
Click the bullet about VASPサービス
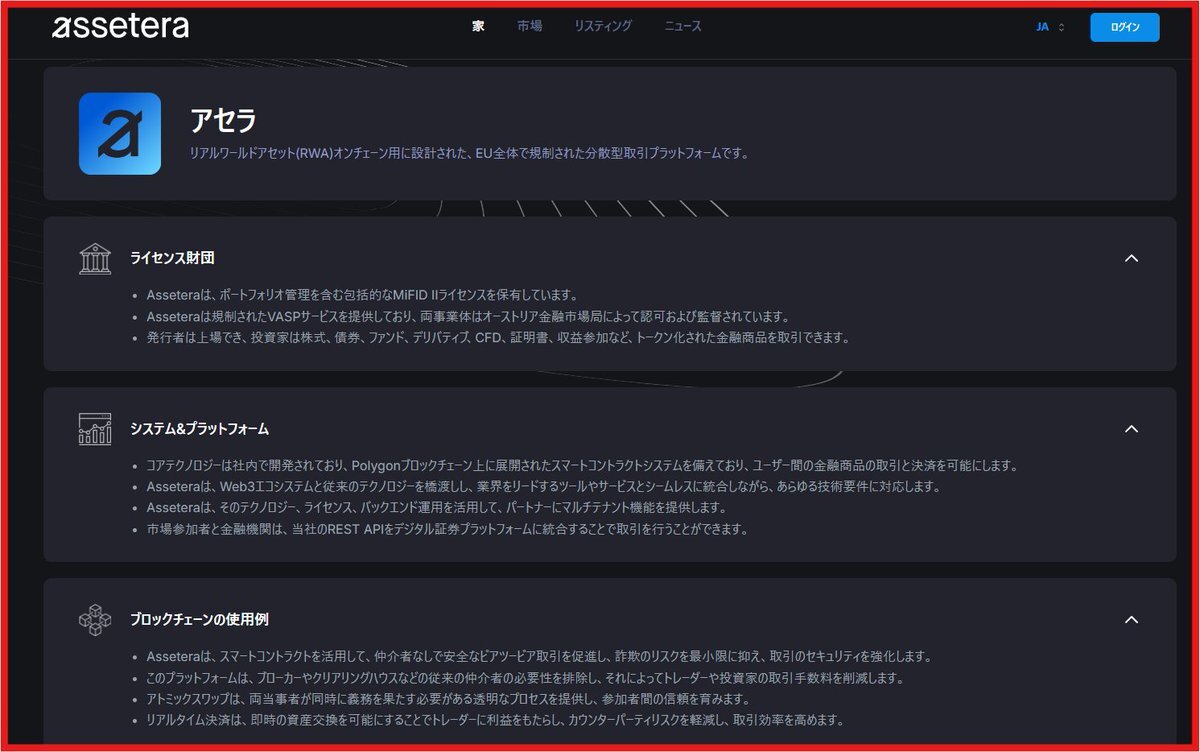click(468, 316)
